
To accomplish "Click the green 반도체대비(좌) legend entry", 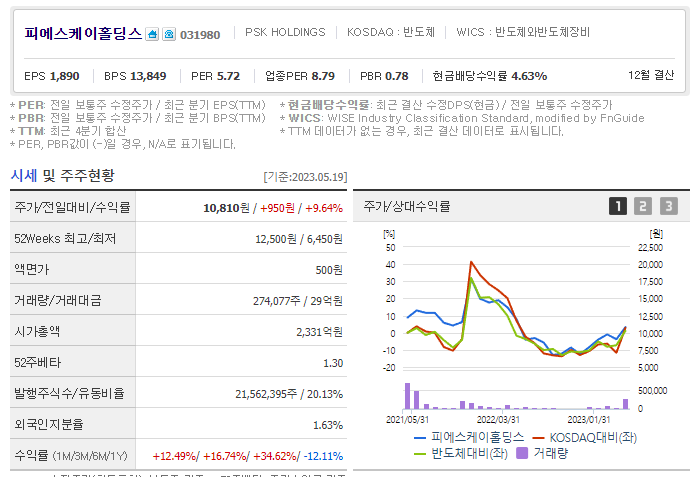I will pos(461,454).
